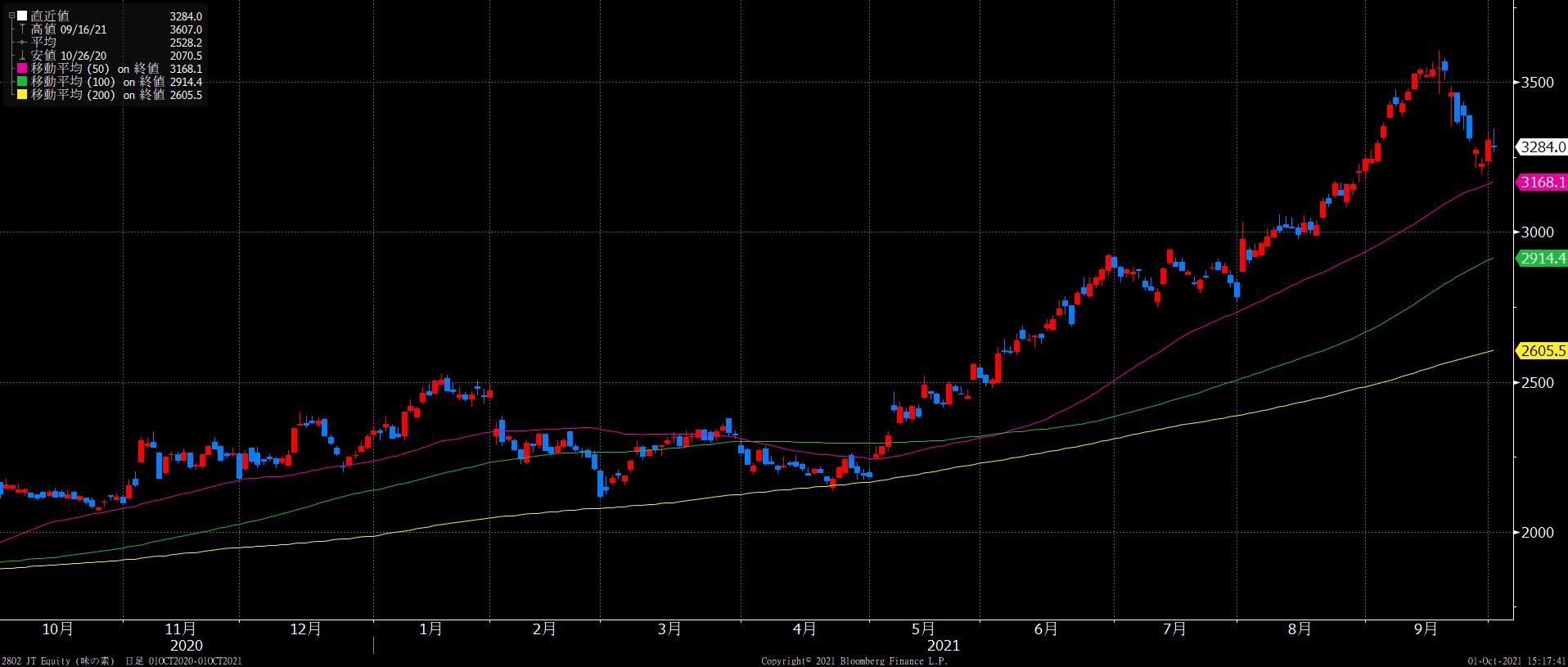The width and height of the screenshot is (1568, 667).
Task: Click the yellow 200-day moving average swatch
Action: [x=23, y=96]
